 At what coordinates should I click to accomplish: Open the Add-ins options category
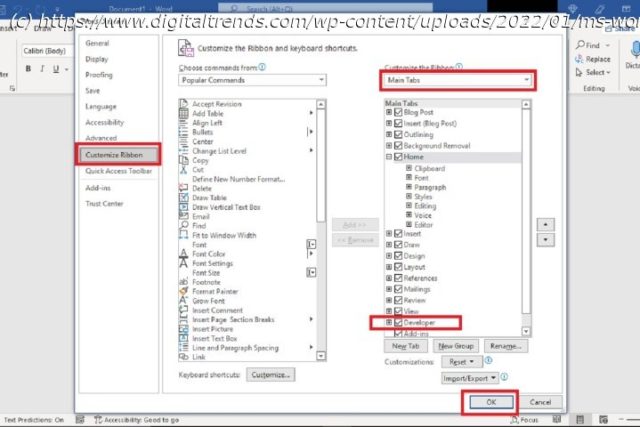[98, 188]
